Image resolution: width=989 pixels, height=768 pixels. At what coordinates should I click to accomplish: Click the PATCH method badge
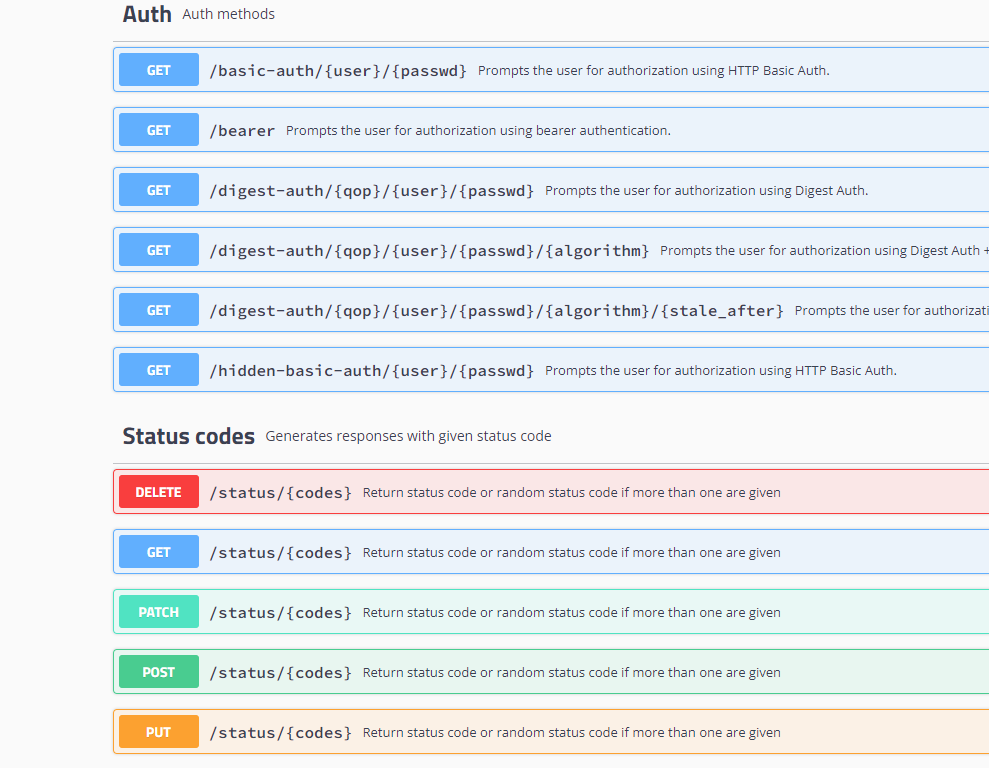(x=159, y=613)
